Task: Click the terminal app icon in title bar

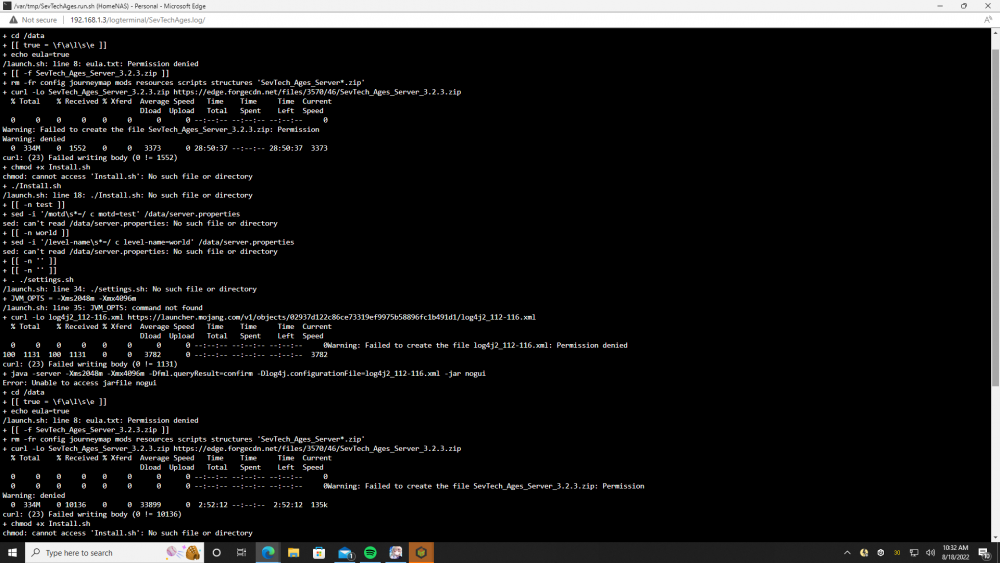Action: point(7,6)
